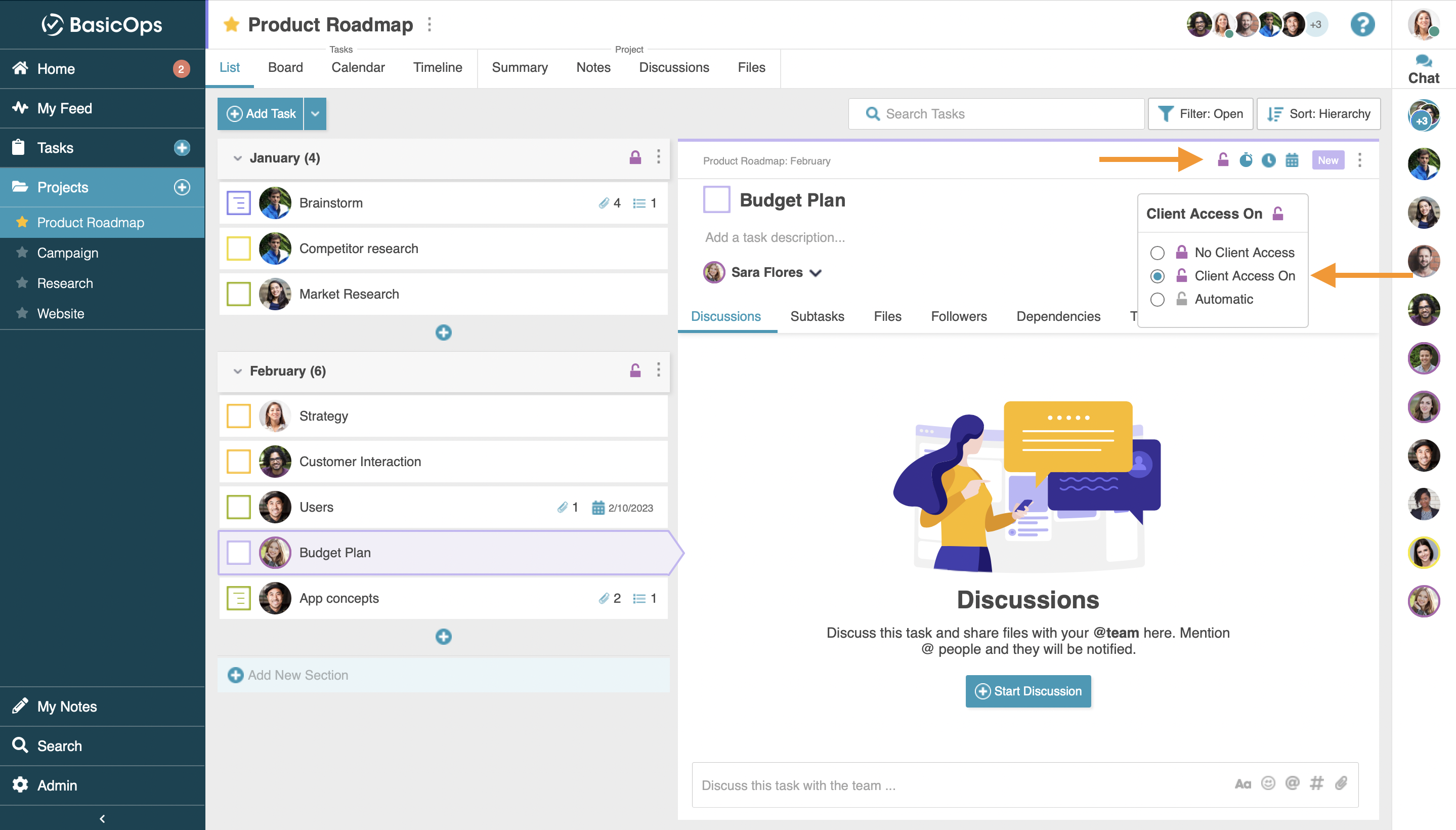This screenshot has height=830, width=1456.
Task: Collapse the January section chevron
Action: click(237, 158)
